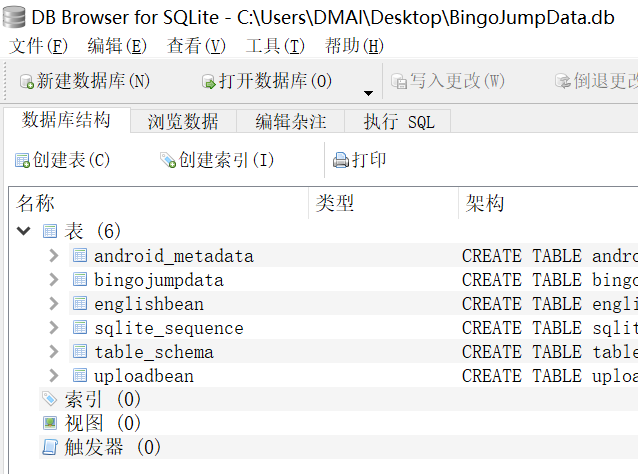Viewport: 638px width, 474px height.
Task: Click the bingojumpdata table icon
Action: pyautogui.click(x=80, y=279)
